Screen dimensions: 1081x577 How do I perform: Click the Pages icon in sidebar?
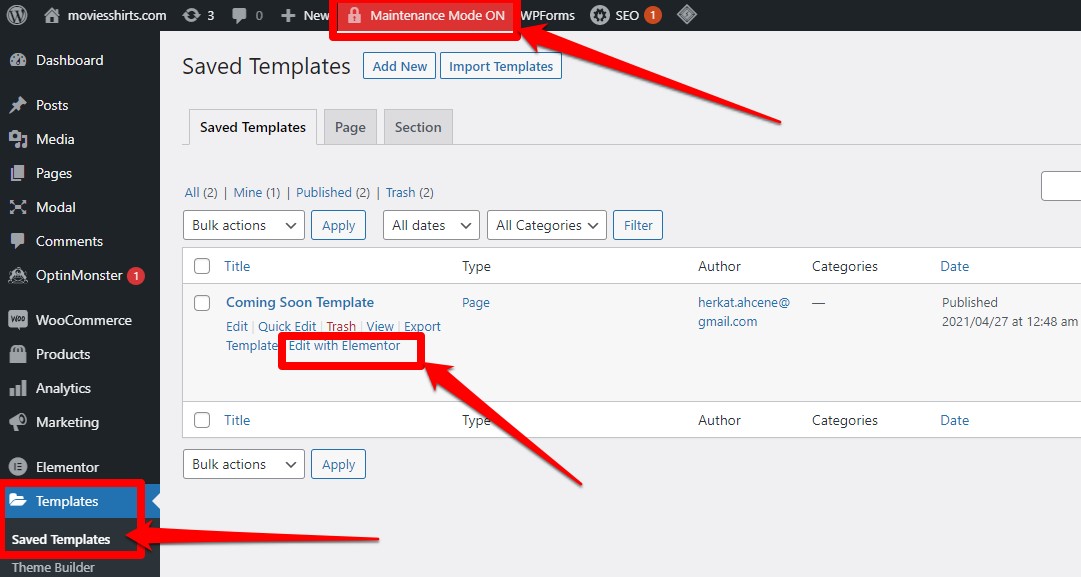click(x=18, y=173)
